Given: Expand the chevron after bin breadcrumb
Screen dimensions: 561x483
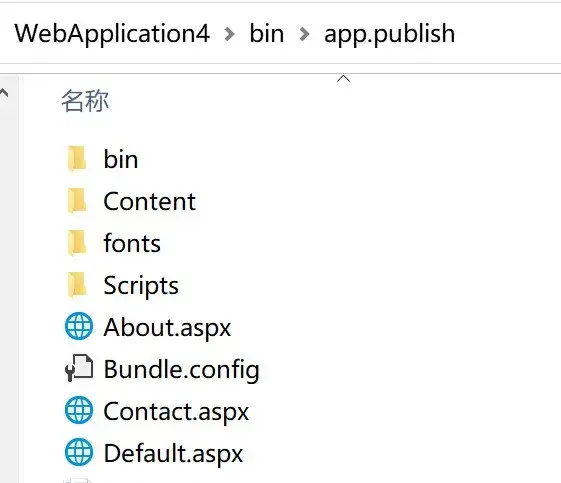Looking at the screenshot, I should 304,34.
